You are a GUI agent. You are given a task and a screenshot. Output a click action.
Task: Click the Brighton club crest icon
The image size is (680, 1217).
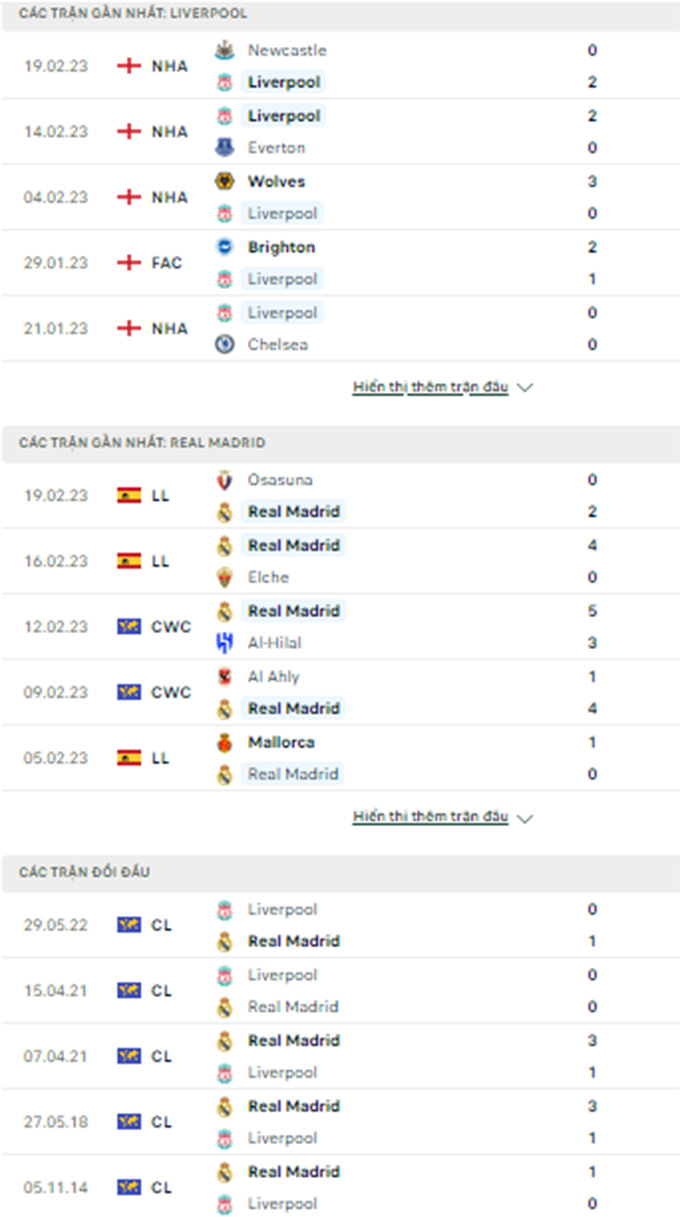pos(225,247)
